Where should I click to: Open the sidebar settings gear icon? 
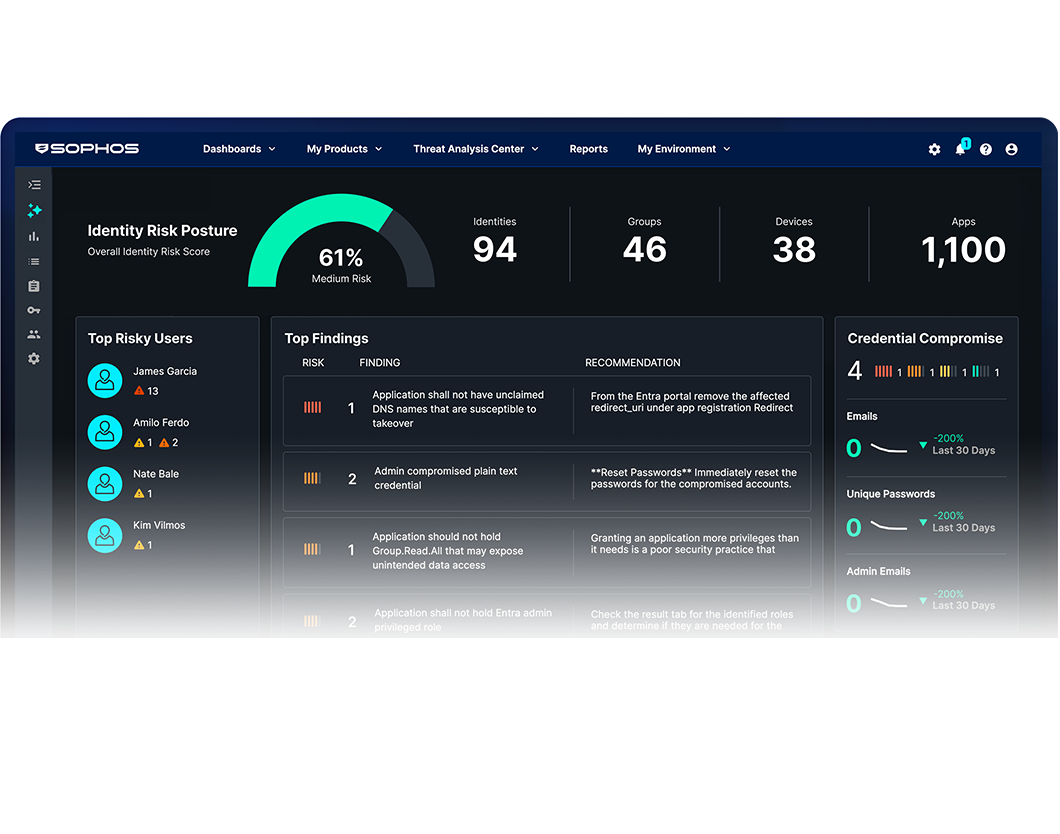coord(34,359)
